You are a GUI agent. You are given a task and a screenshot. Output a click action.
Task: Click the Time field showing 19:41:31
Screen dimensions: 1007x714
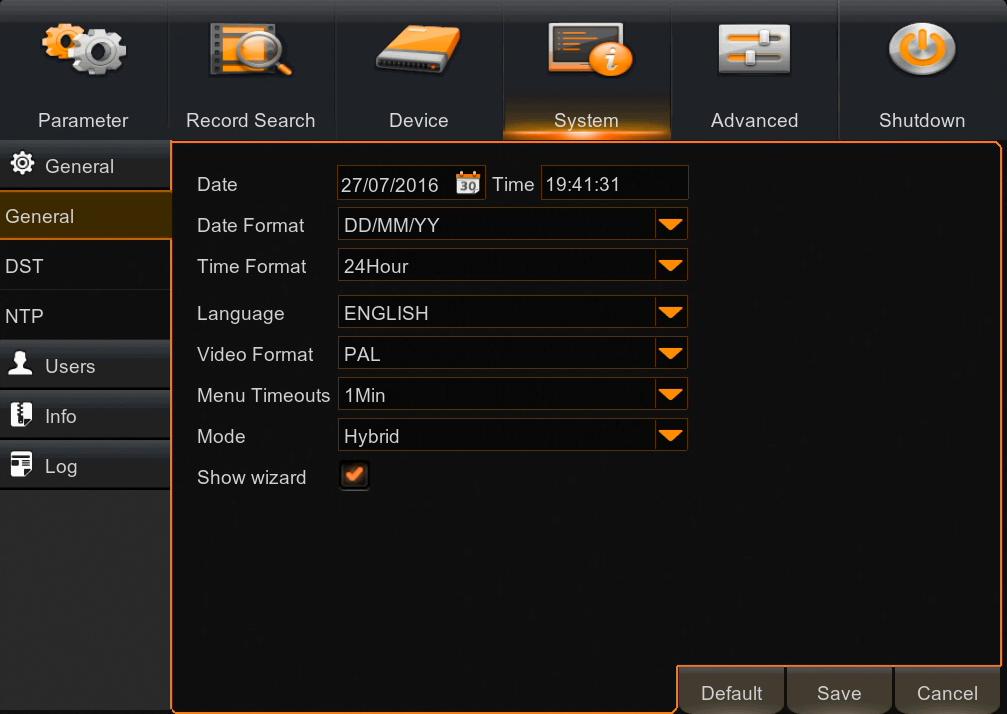[615, 183]
